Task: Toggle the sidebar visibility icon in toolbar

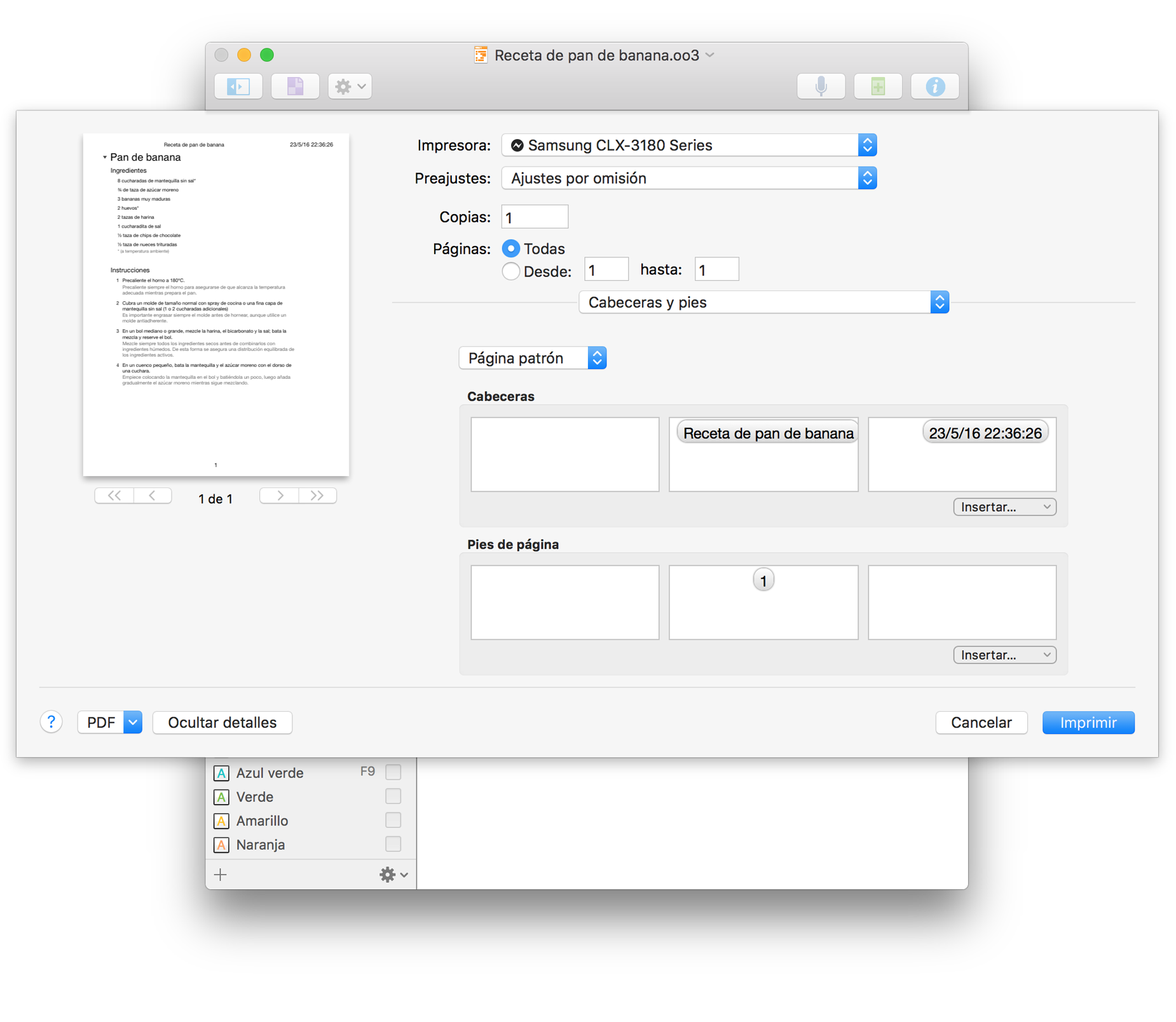Action: tap(238, 86)
